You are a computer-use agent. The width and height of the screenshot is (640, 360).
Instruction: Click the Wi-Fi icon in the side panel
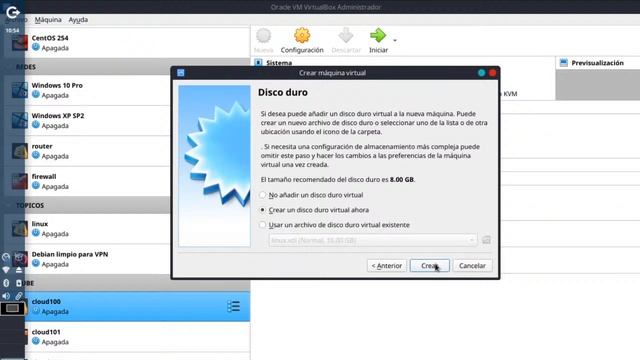6,270
